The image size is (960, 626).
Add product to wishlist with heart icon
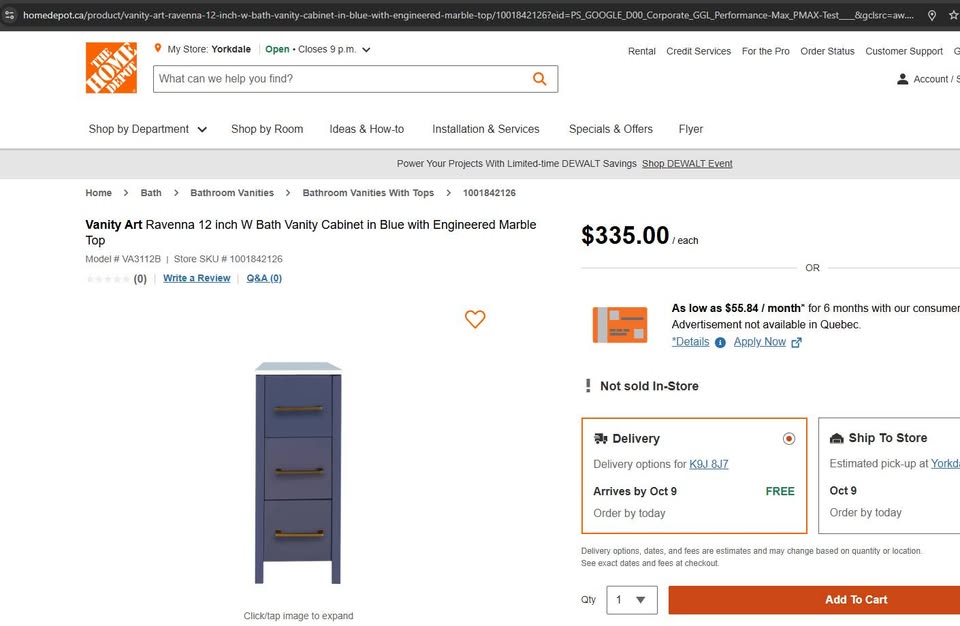click(x=475, y=319)
